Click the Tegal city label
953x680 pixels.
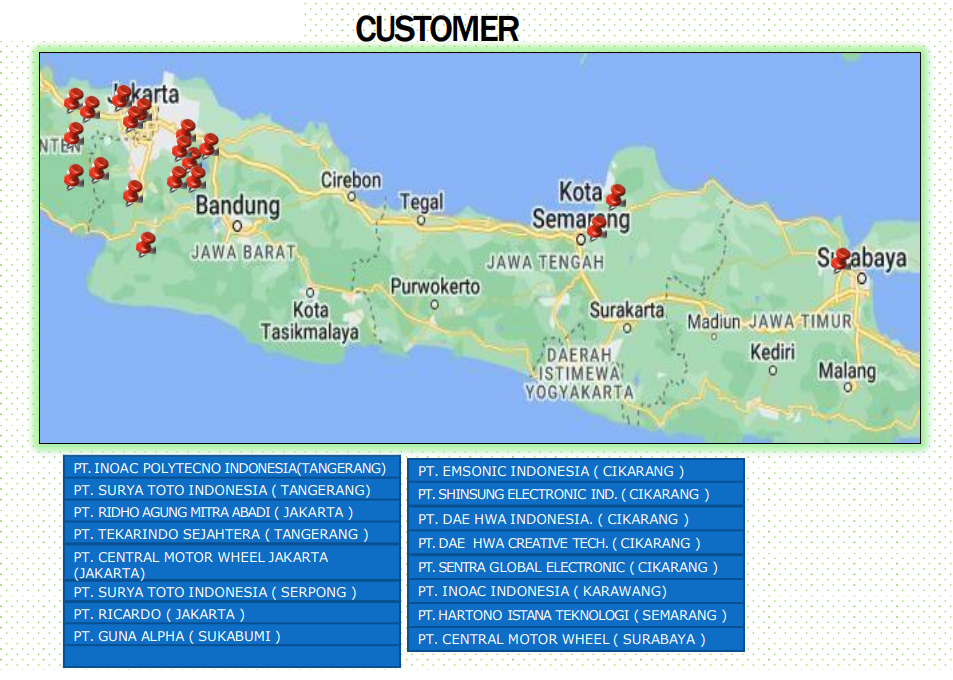pyautogui.click(x=421, y=202)
